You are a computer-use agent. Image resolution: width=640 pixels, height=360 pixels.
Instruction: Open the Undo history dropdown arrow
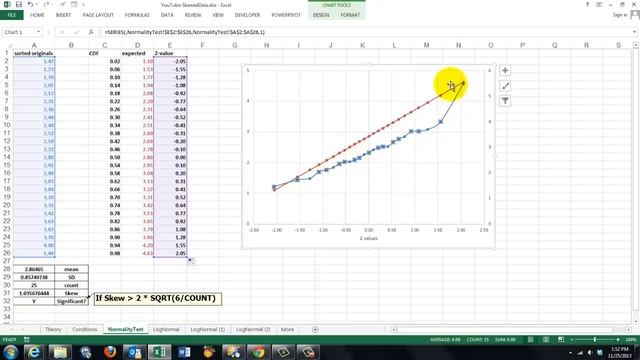tap(36, 4)
